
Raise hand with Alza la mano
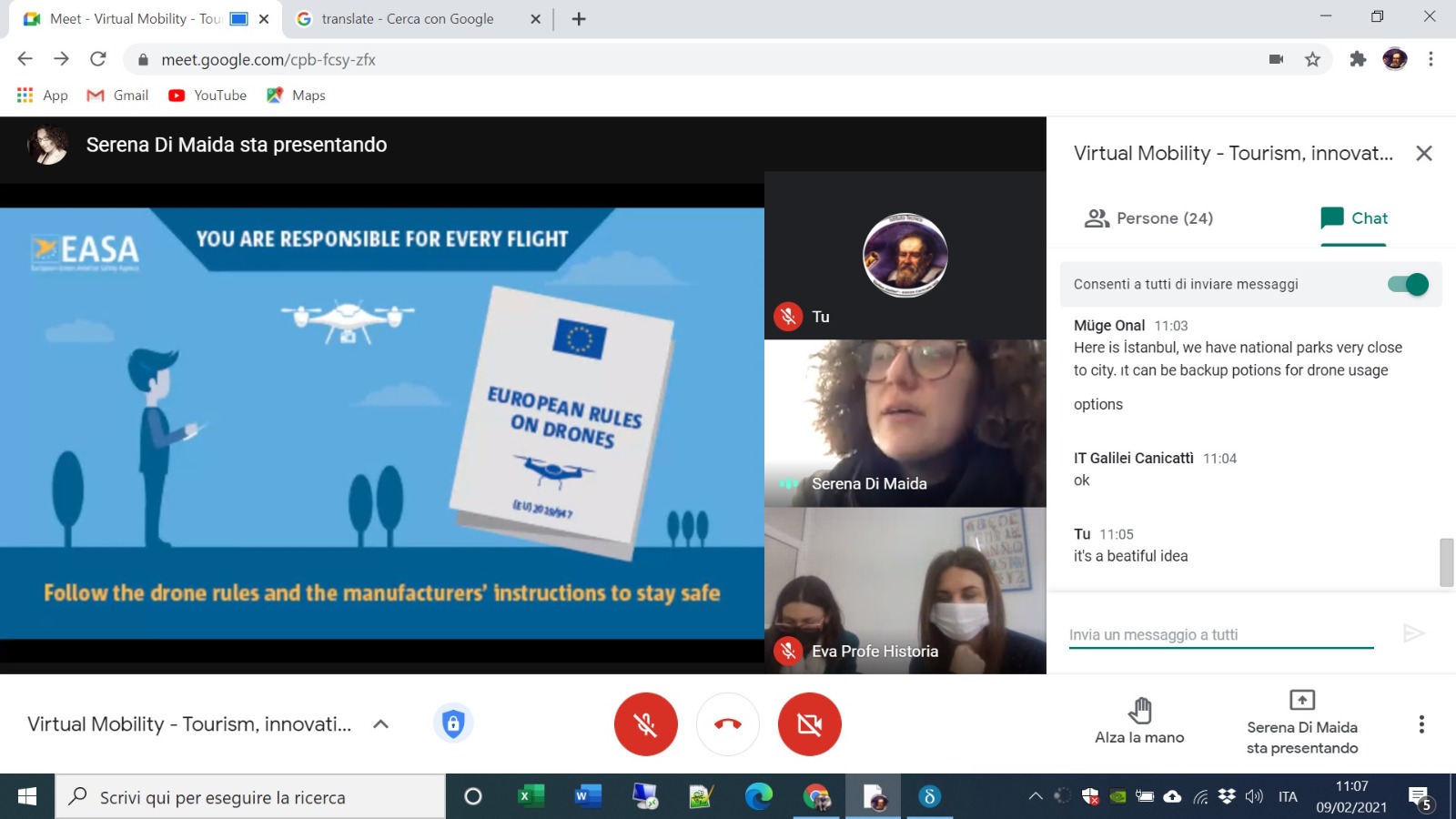pyautogui.click(x=1139, y=722)
